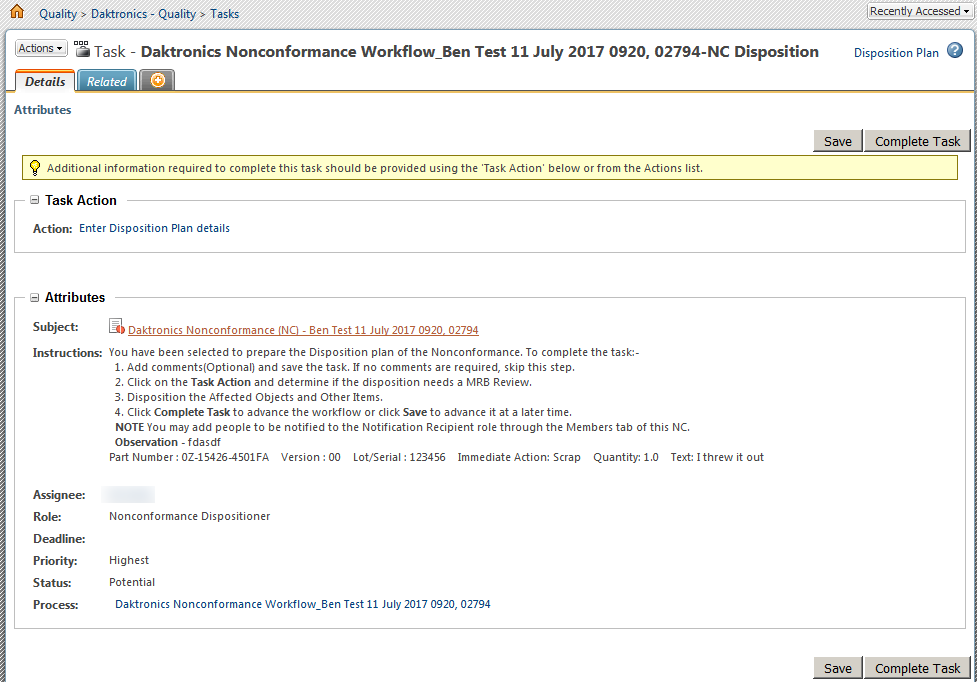Open the Disposition Plan link
977x682 pixels.
pyautogui.click(x=896, y=53)
